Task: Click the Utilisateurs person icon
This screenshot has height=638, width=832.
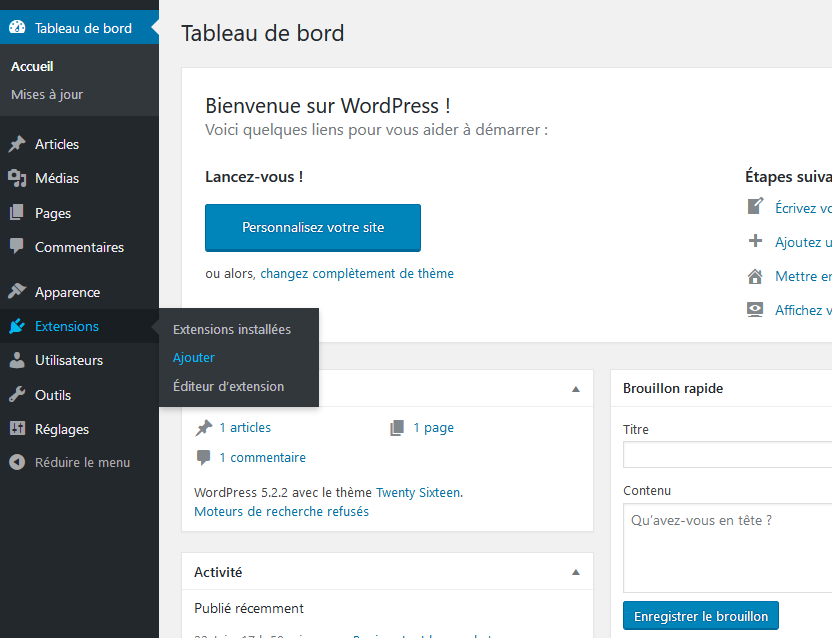Action: pos(17,360)
